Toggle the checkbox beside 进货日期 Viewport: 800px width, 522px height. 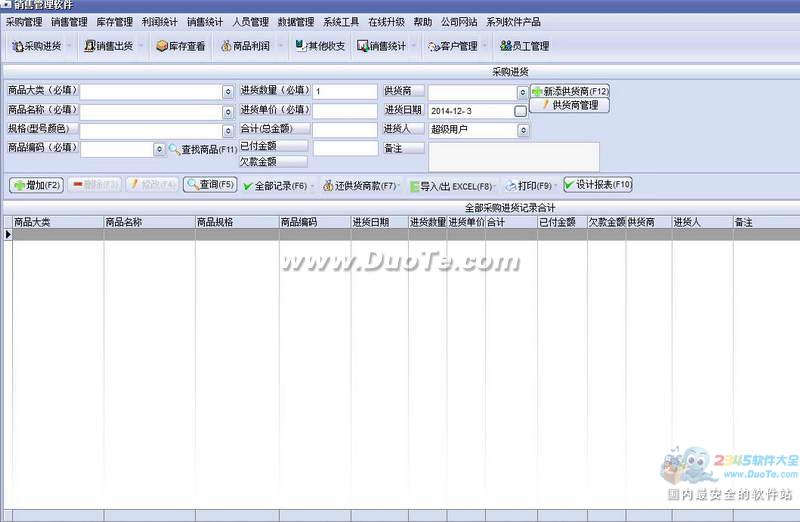pyautogui.click(x=520, y=111)
